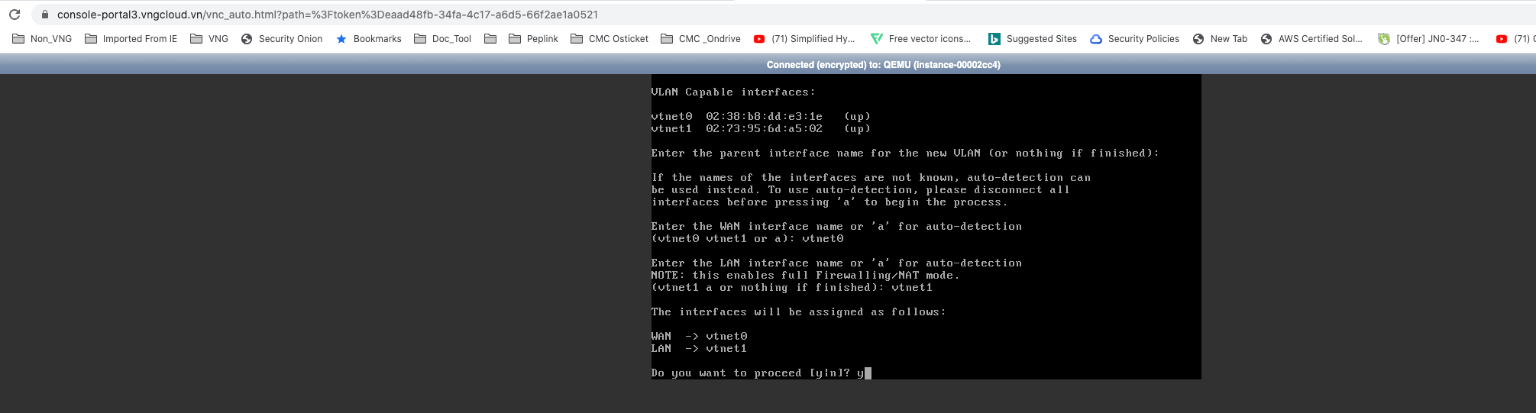Click the browser reload button
This screenshot has width=1538, height=413.
coord(14,15)
